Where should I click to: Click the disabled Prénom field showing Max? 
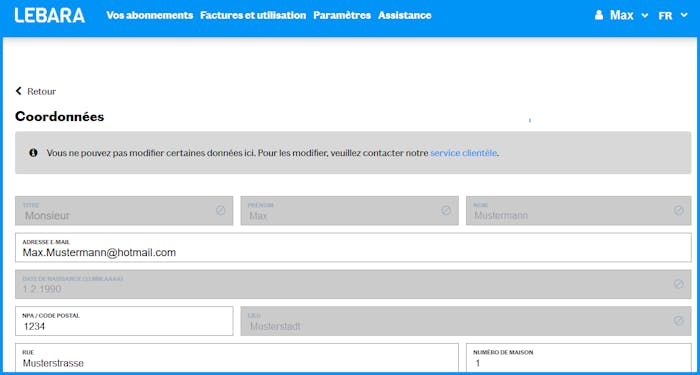pos(350,211)
